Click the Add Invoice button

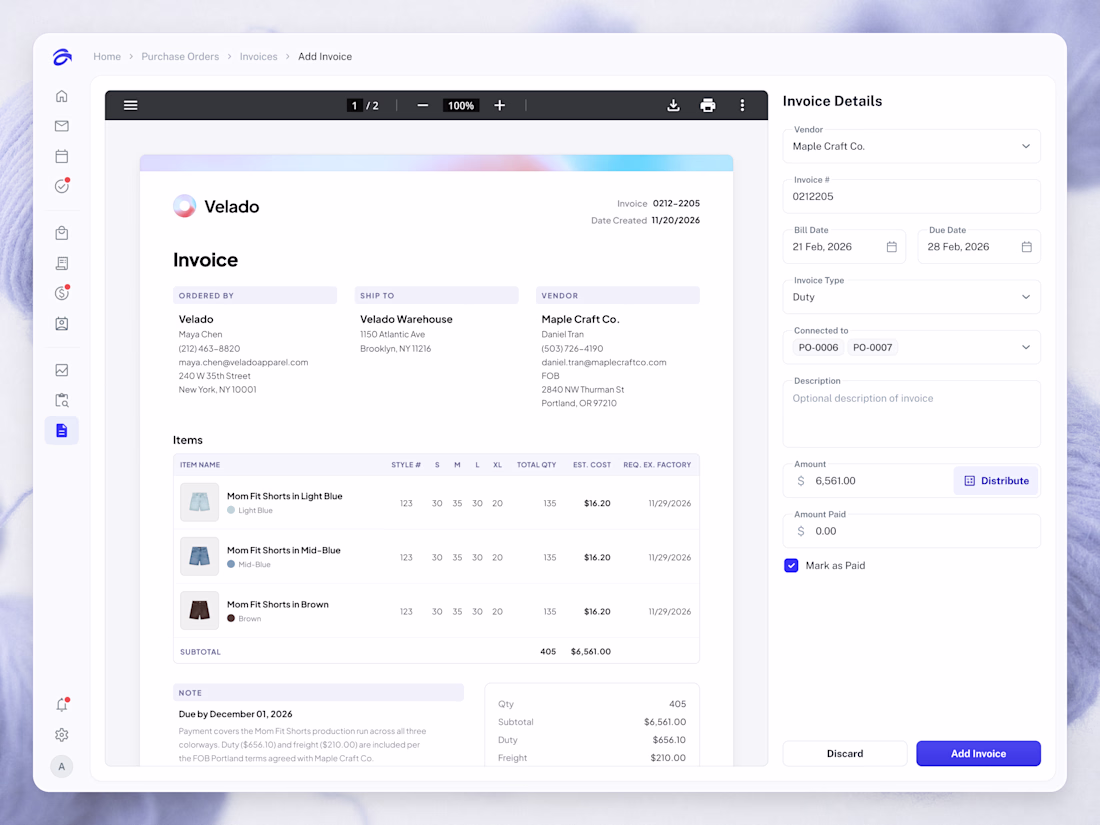pos(978,753)
